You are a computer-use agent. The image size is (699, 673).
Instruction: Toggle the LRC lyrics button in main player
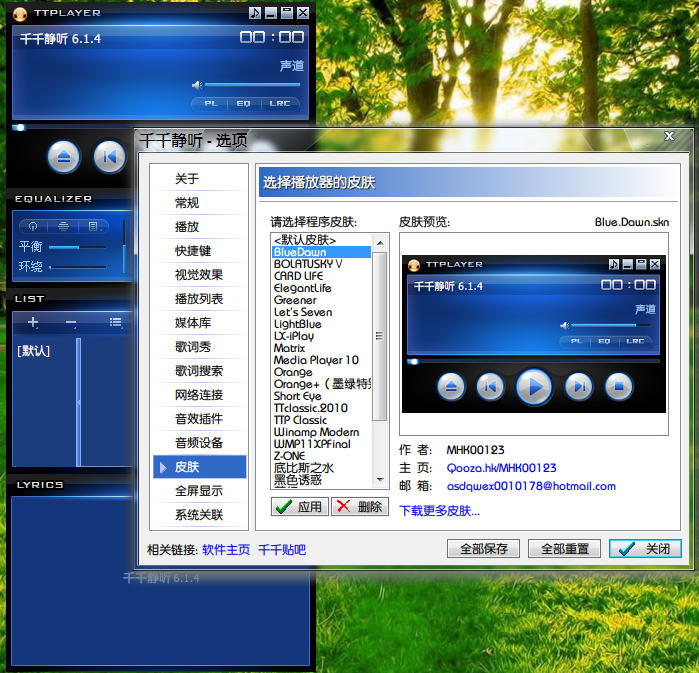(x=280, y=103)
